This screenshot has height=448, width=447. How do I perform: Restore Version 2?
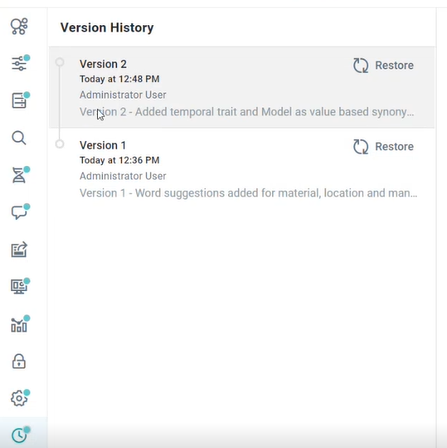tap(383, 65)
